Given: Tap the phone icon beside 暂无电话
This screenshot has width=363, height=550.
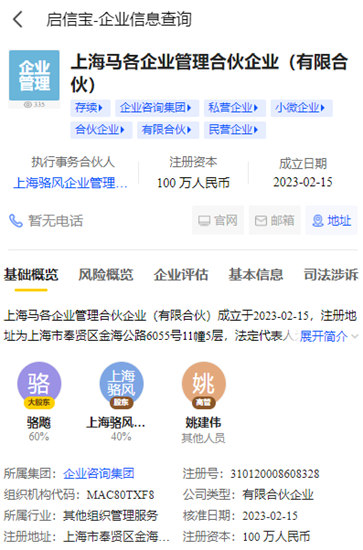Looking at the screenshot, I should pyautogui.click(x=15, y=221).
